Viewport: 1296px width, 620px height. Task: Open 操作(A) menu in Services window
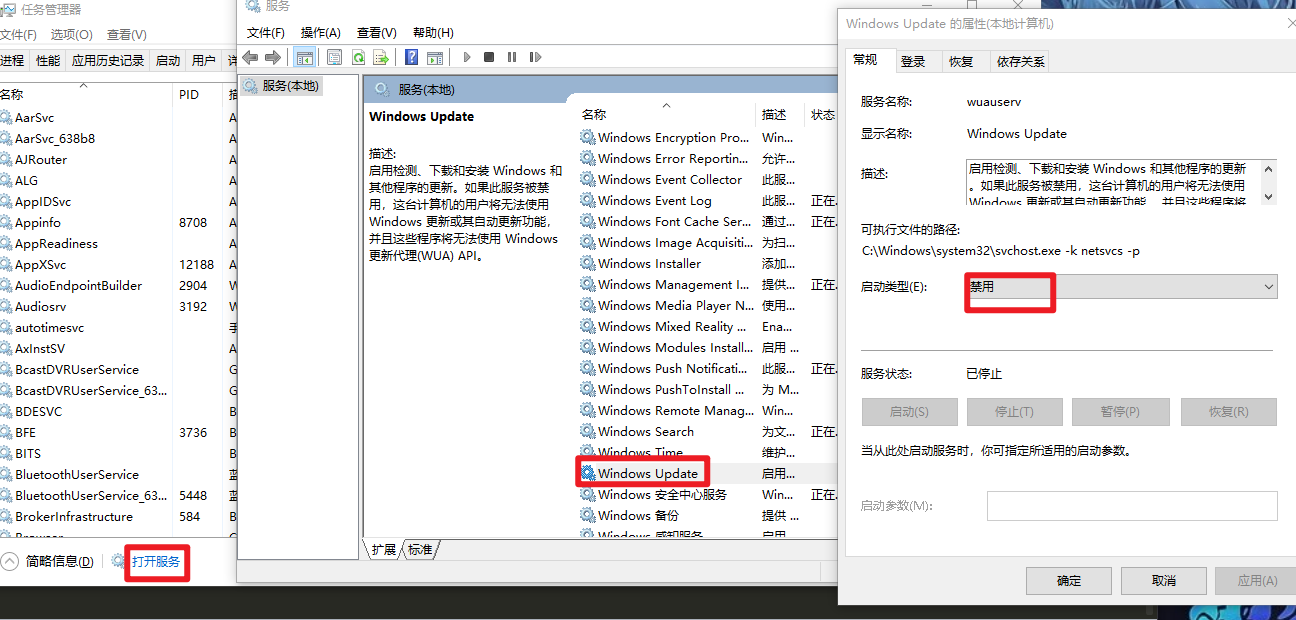point(321,33)
